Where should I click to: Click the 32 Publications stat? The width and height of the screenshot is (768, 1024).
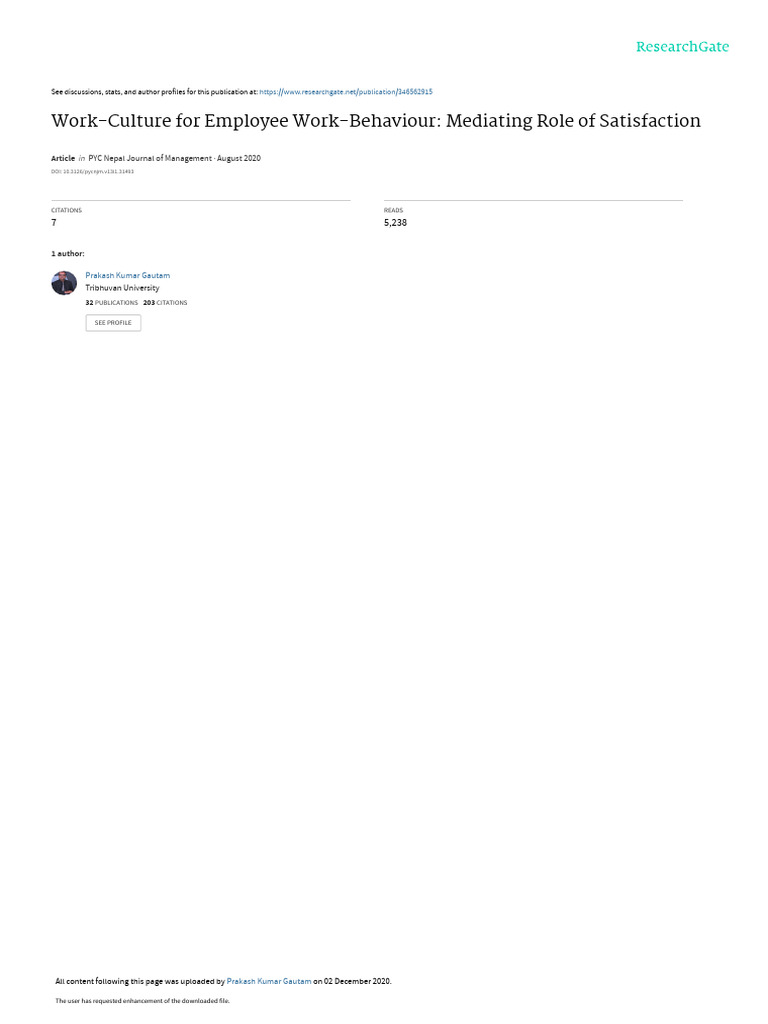pyautogui.click(x=112, y=303)
